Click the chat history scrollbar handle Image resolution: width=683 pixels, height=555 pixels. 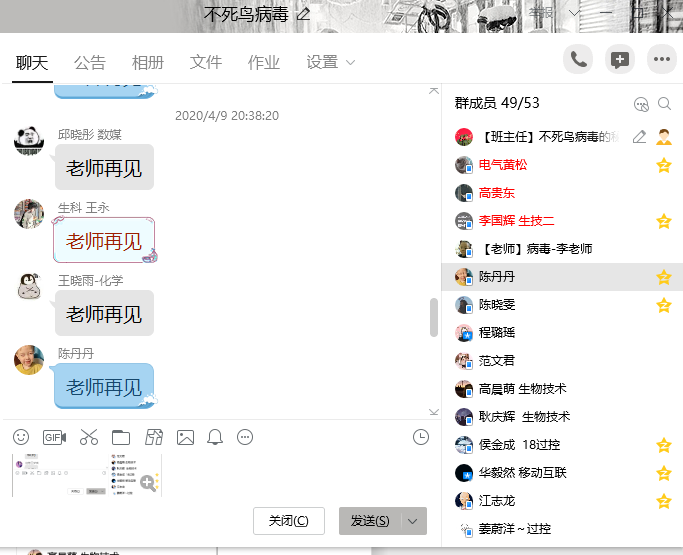click(433, 317)
